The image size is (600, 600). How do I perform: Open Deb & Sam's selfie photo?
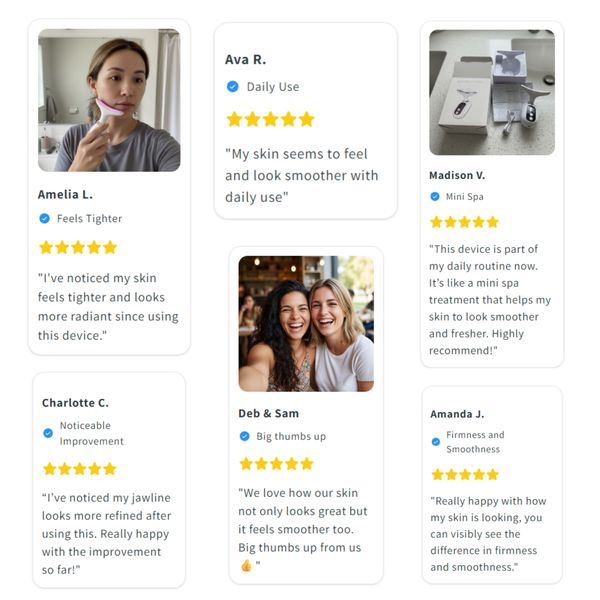coord(306,324)
